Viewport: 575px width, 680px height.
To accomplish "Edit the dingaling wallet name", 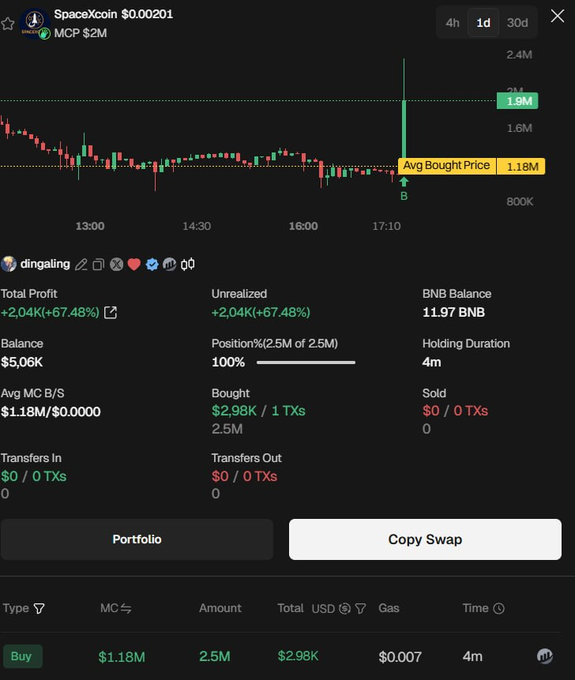I will pyautogui.click(x=81, y=264).
